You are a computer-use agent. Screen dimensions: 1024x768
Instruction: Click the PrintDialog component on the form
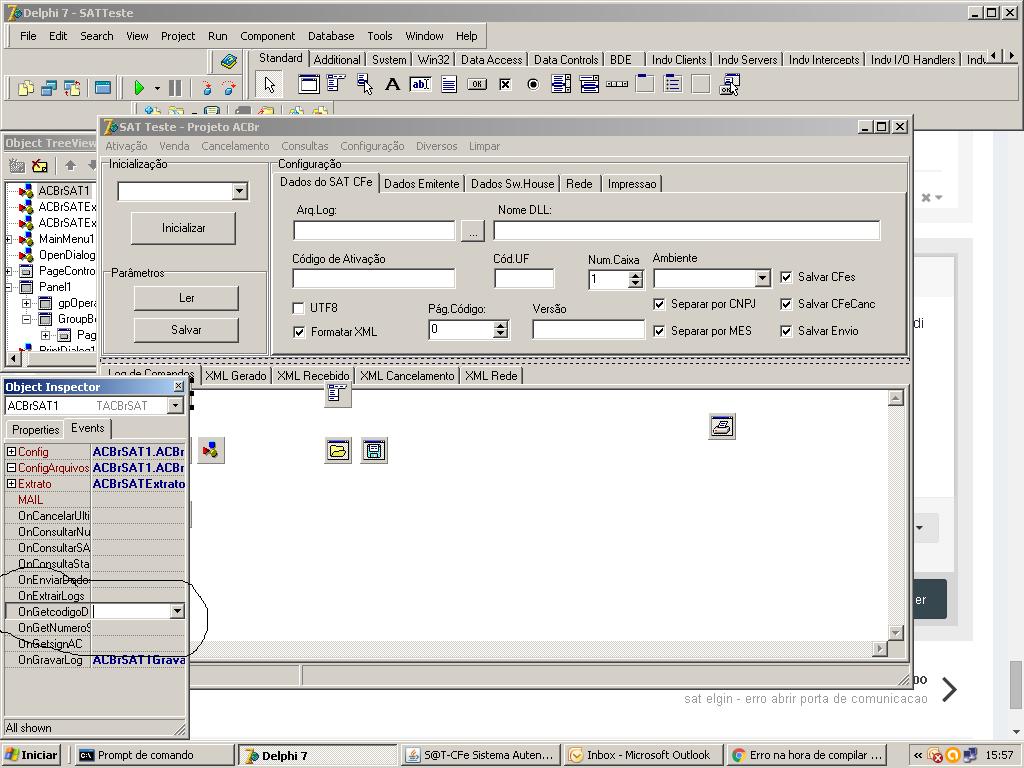tap(722, 426)
